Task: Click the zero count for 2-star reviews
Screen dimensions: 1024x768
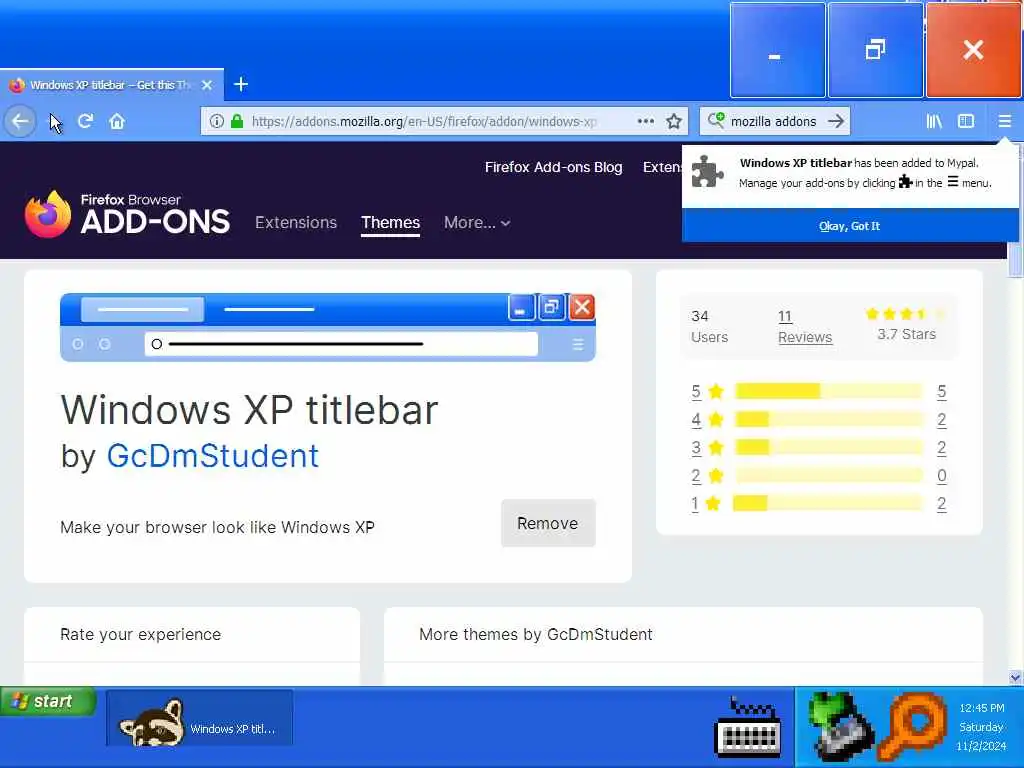Action: pyautogui.click(x=941, y=475)
